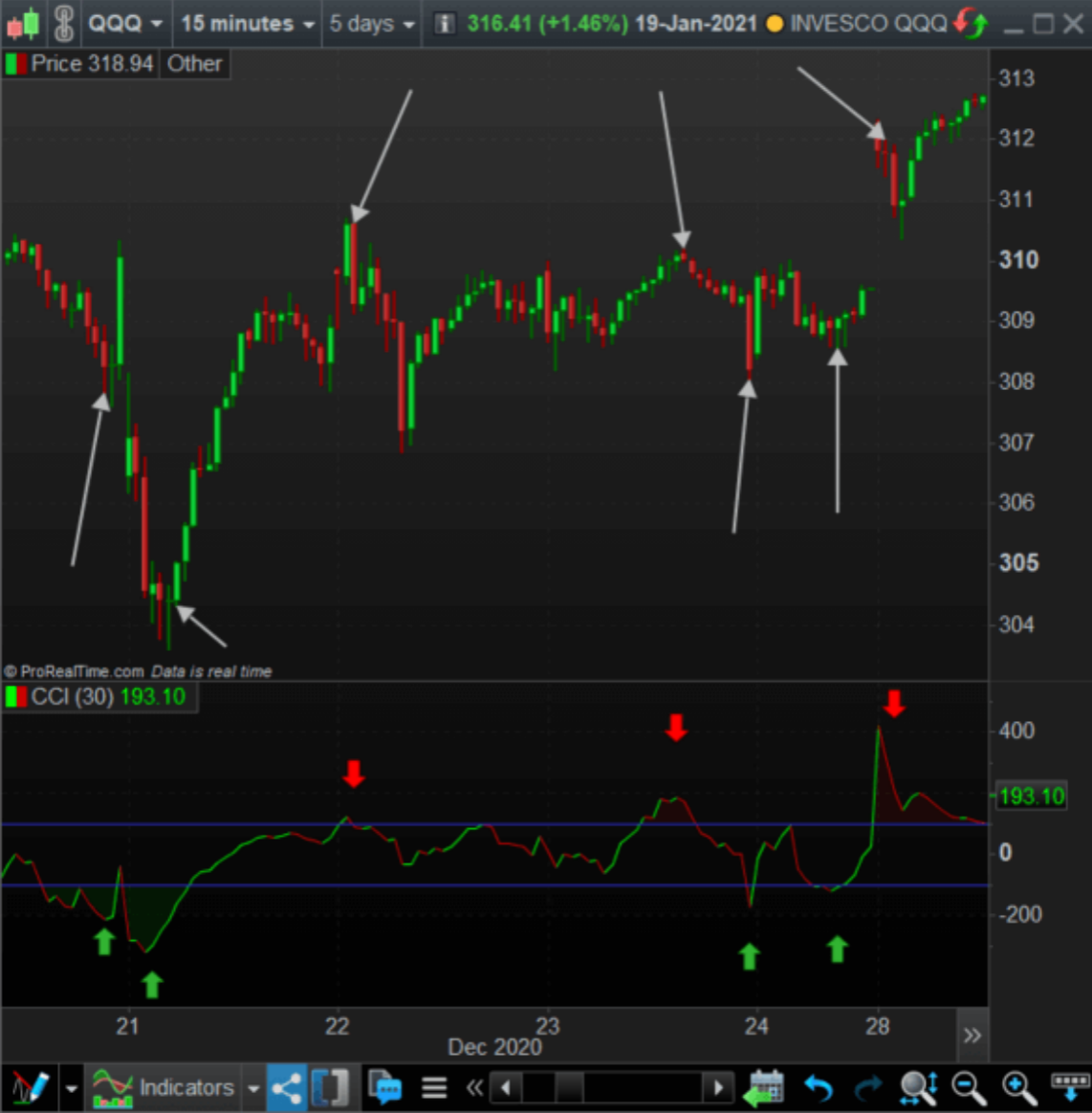Click the calendar go-to-date icon
1092x1113 pixels.
tap(763, 1087)
